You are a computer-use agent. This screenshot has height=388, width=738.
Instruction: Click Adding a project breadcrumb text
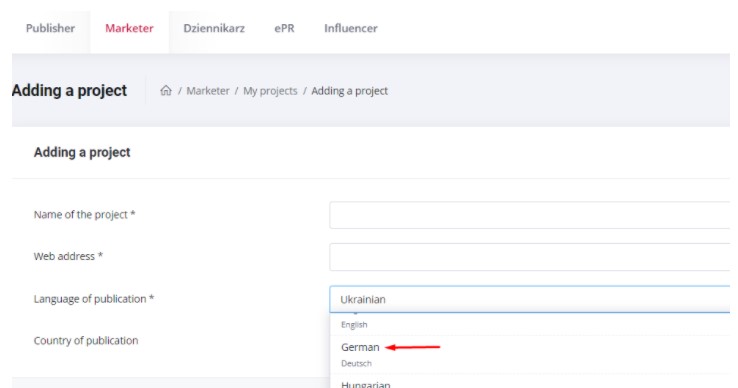click(349, 91)
